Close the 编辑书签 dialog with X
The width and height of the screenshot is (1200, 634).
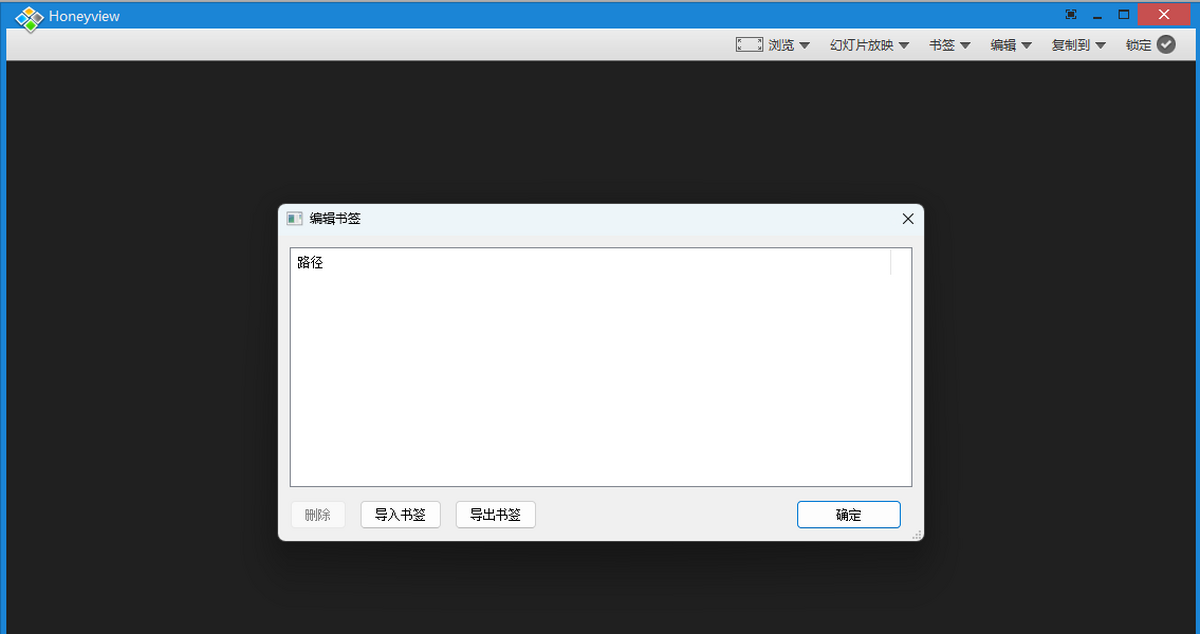pyautogui.click(x=908, y=219)
